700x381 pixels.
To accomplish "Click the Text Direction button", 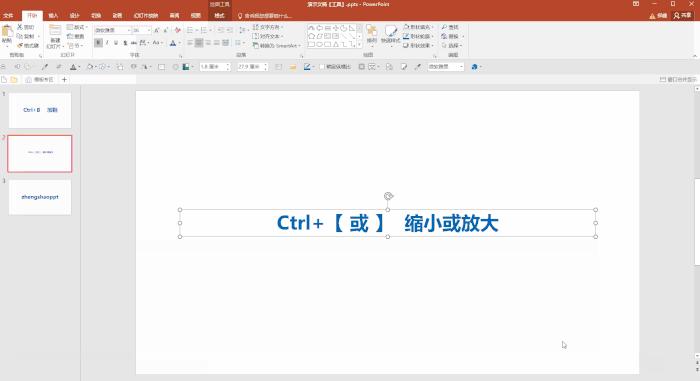I will coord(268,27).
